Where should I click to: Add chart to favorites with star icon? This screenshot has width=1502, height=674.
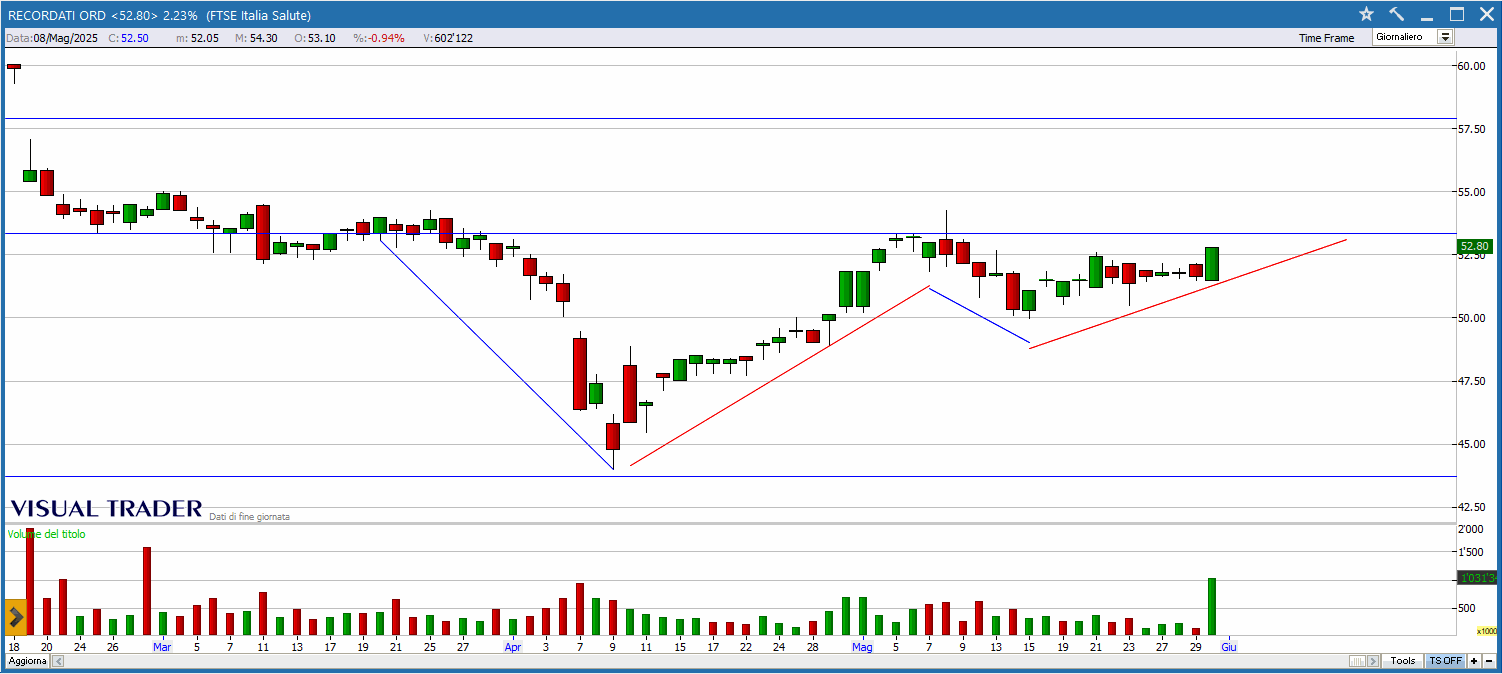click(1367, 14)
